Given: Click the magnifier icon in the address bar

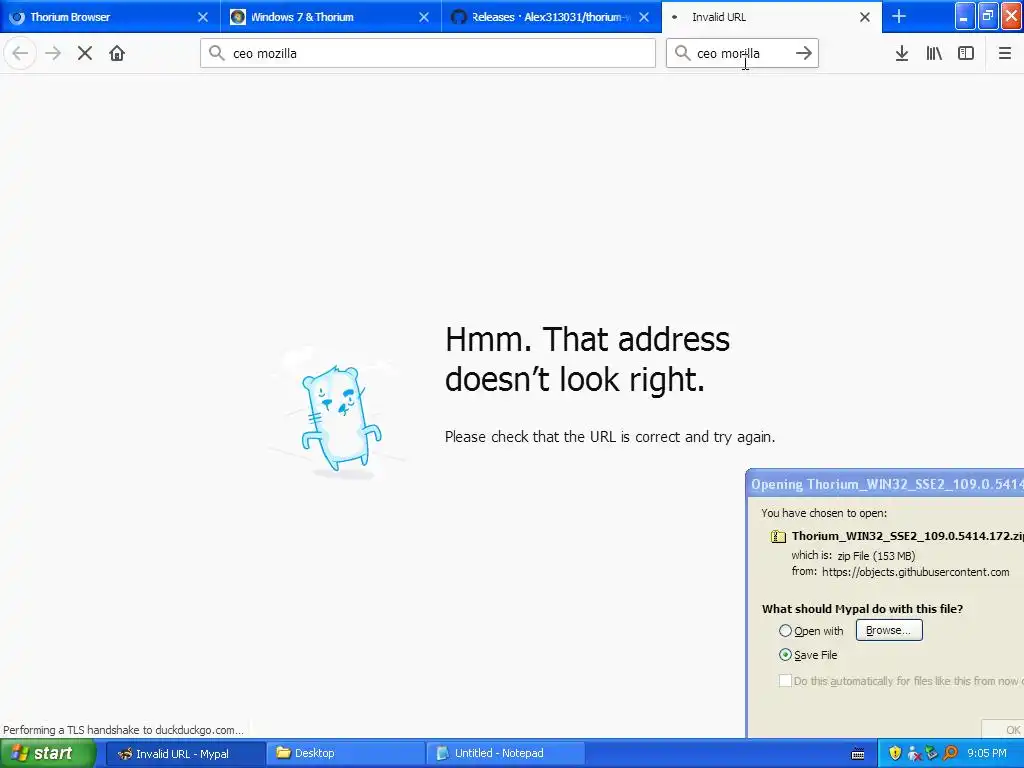Looking at the screenshot, I should click(x=217, y=53).
